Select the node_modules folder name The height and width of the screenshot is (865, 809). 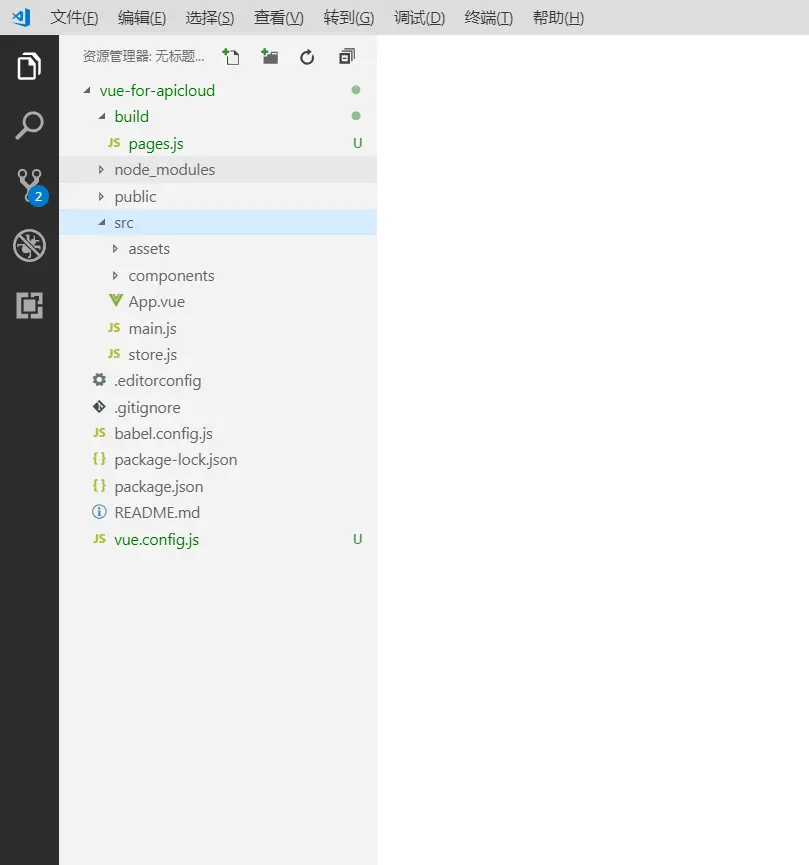click(164, 169)
